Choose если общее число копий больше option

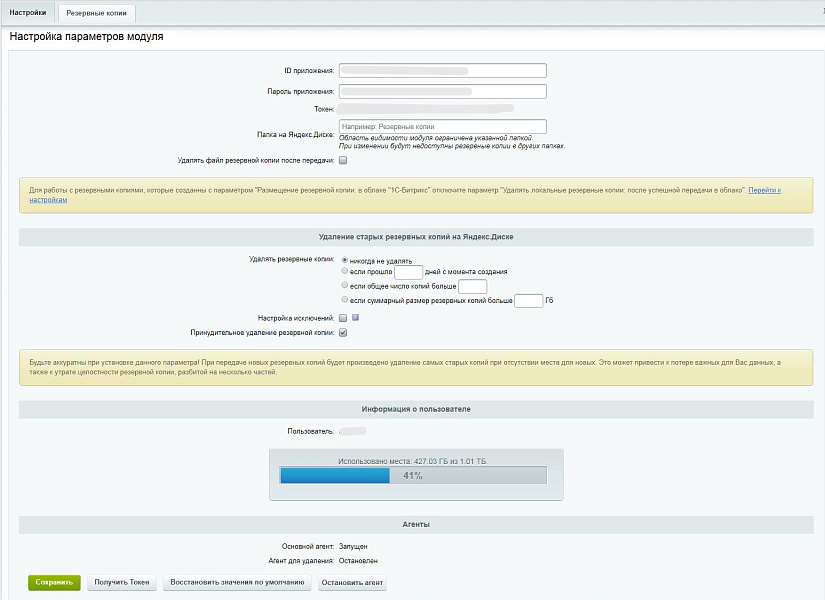click(345, 286)
